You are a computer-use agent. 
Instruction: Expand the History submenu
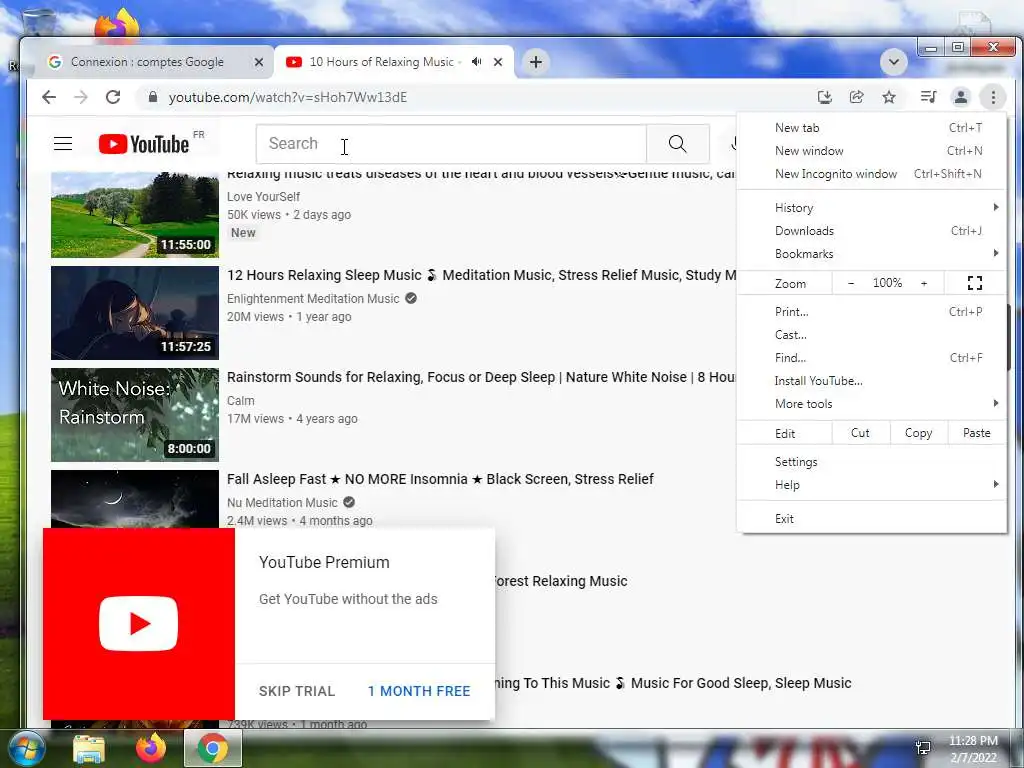point(872,208)
